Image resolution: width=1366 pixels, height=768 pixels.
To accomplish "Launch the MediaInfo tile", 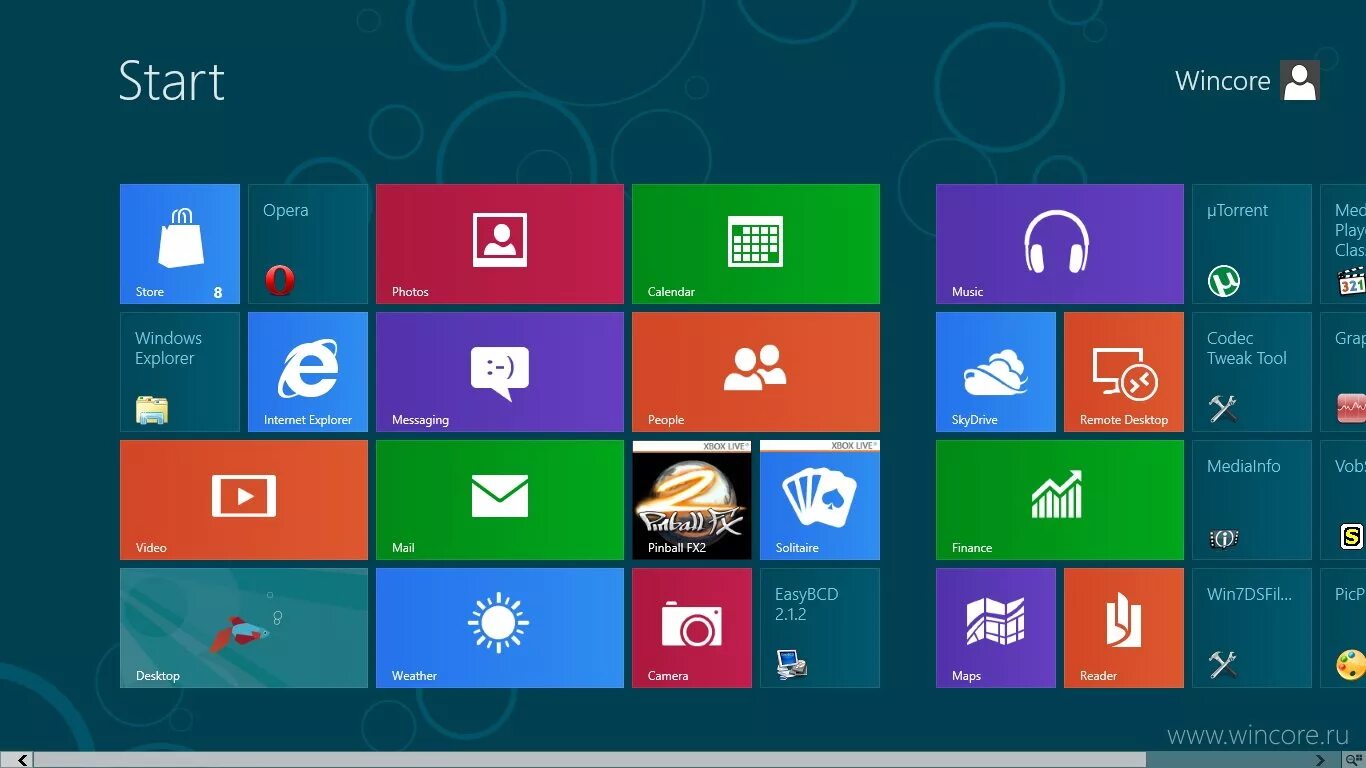I will (1252, 500).
